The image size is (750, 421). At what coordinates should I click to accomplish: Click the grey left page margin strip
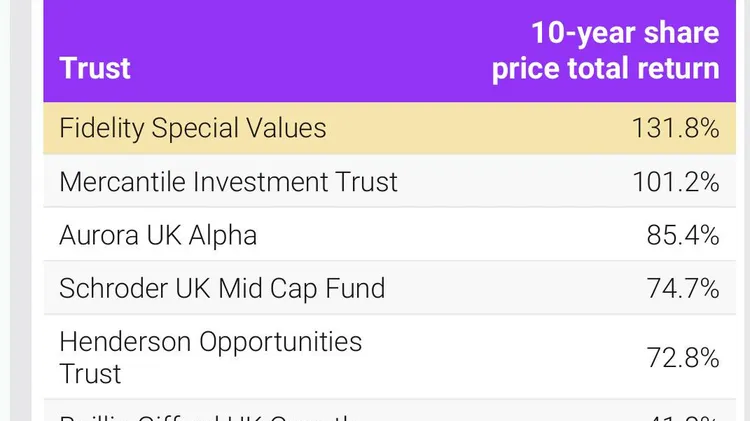(21, 210)
